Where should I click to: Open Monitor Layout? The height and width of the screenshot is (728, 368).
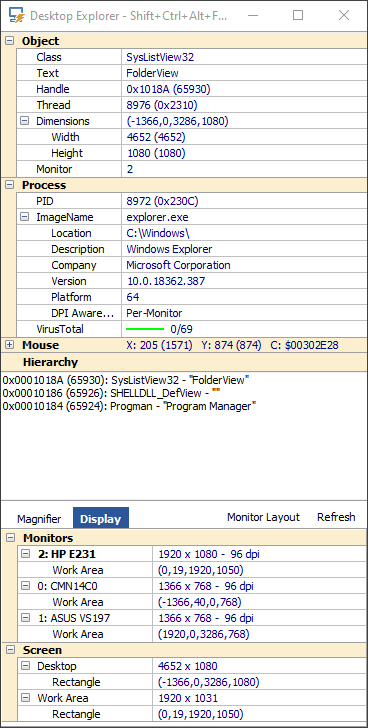tap(263, 517)
